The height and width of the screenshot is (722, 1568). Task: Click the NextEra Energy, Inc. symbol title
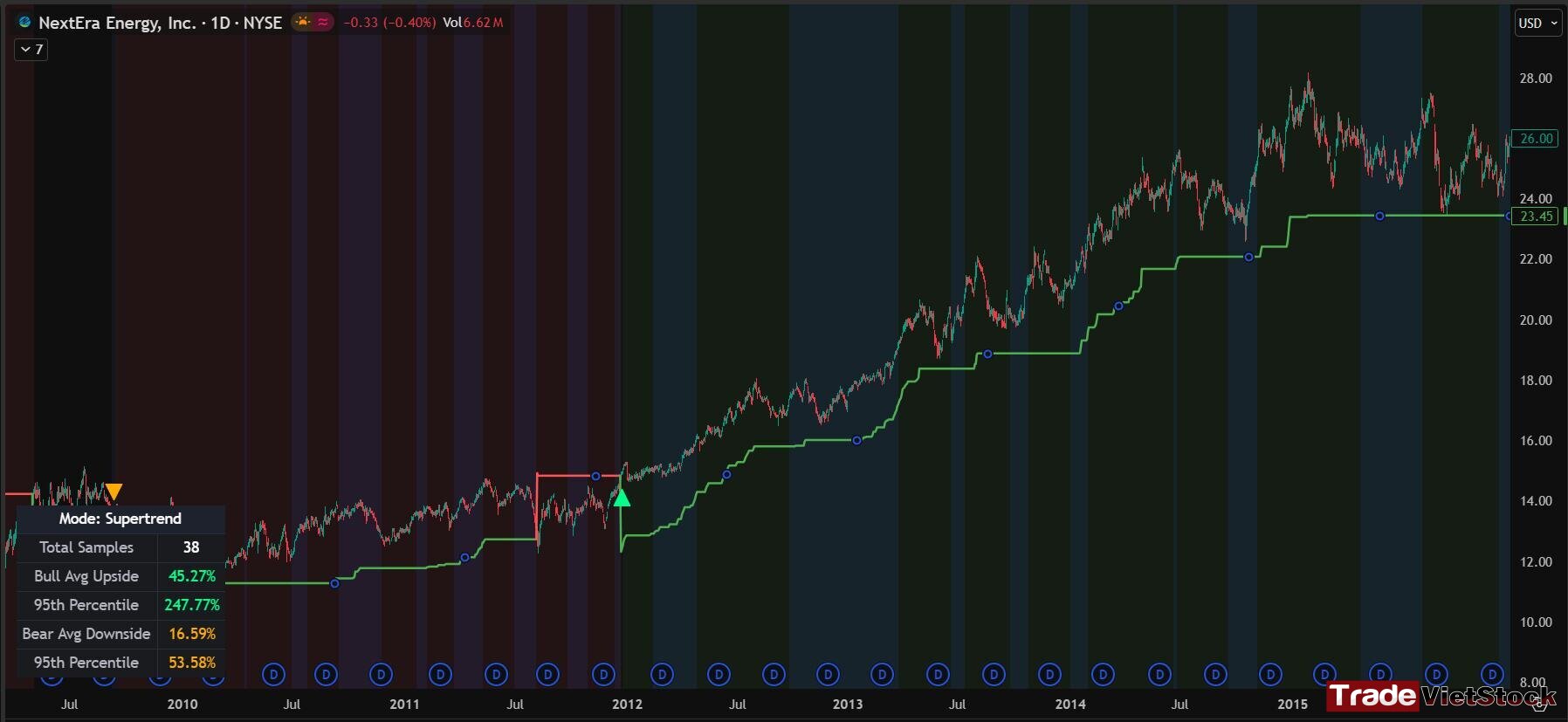(117, 23)
